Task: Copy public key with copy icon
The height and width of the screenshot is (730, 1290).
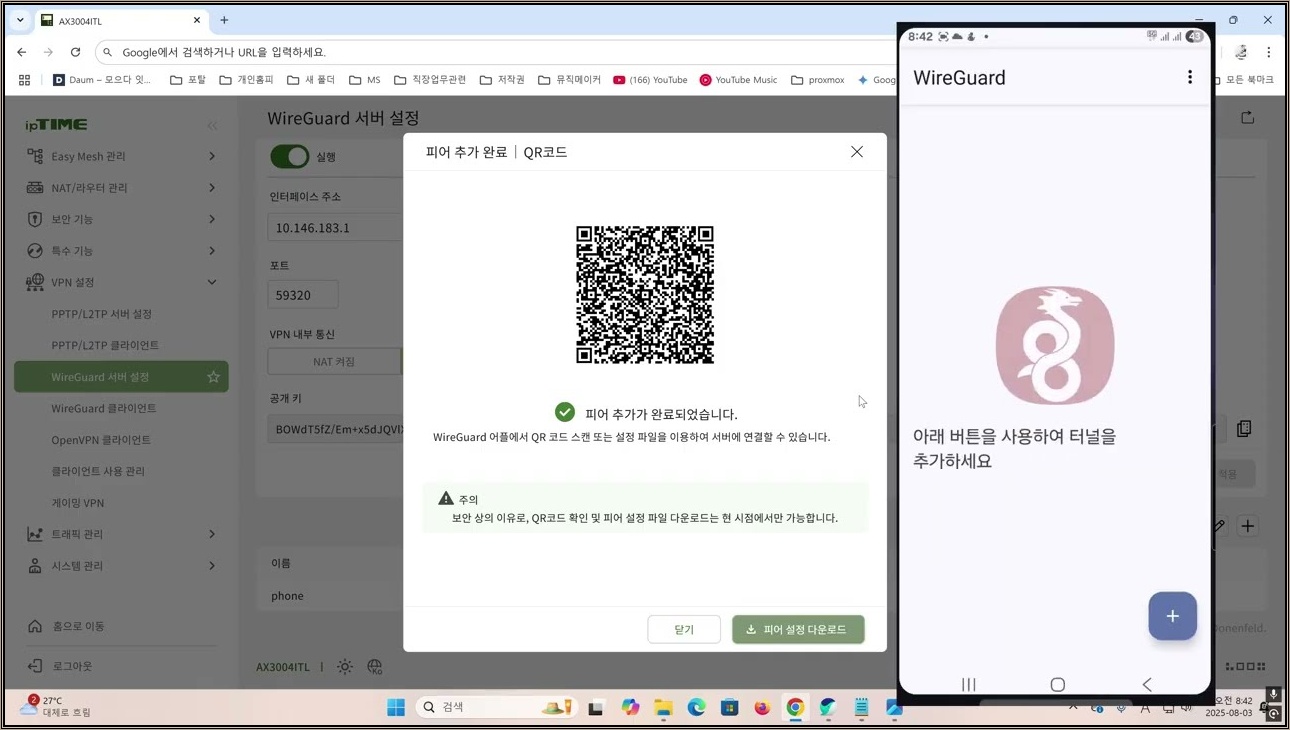Action: (1244, 428)
